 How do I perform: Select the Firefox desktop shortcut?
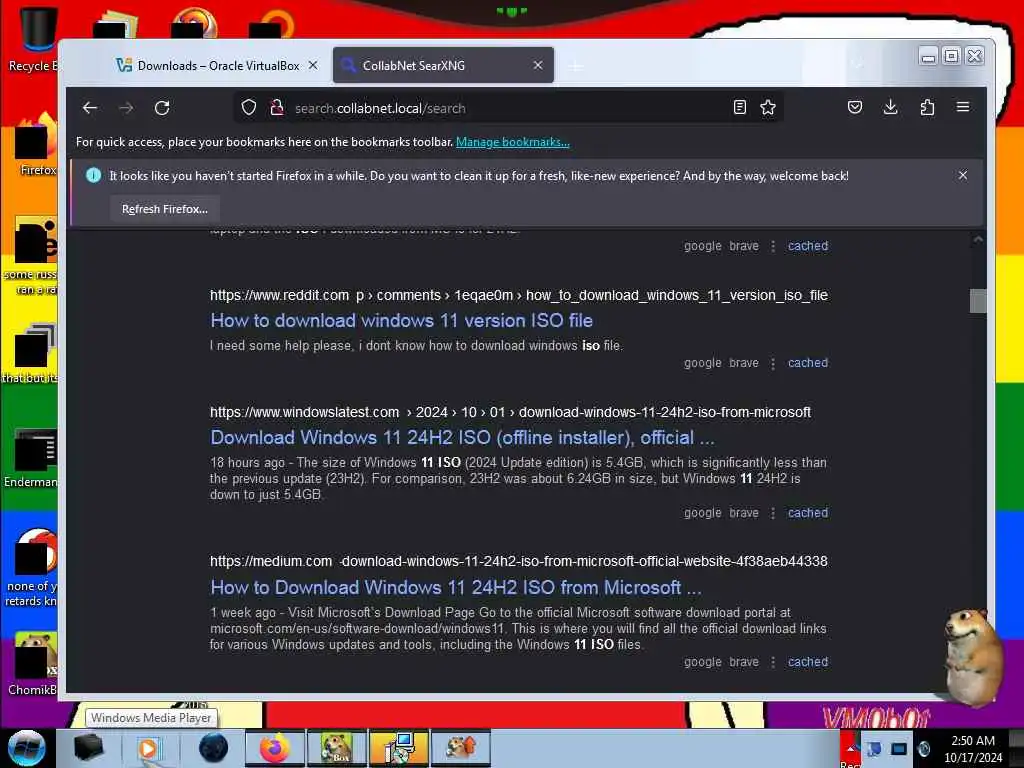pyautogui.click(x=36, y=145)
